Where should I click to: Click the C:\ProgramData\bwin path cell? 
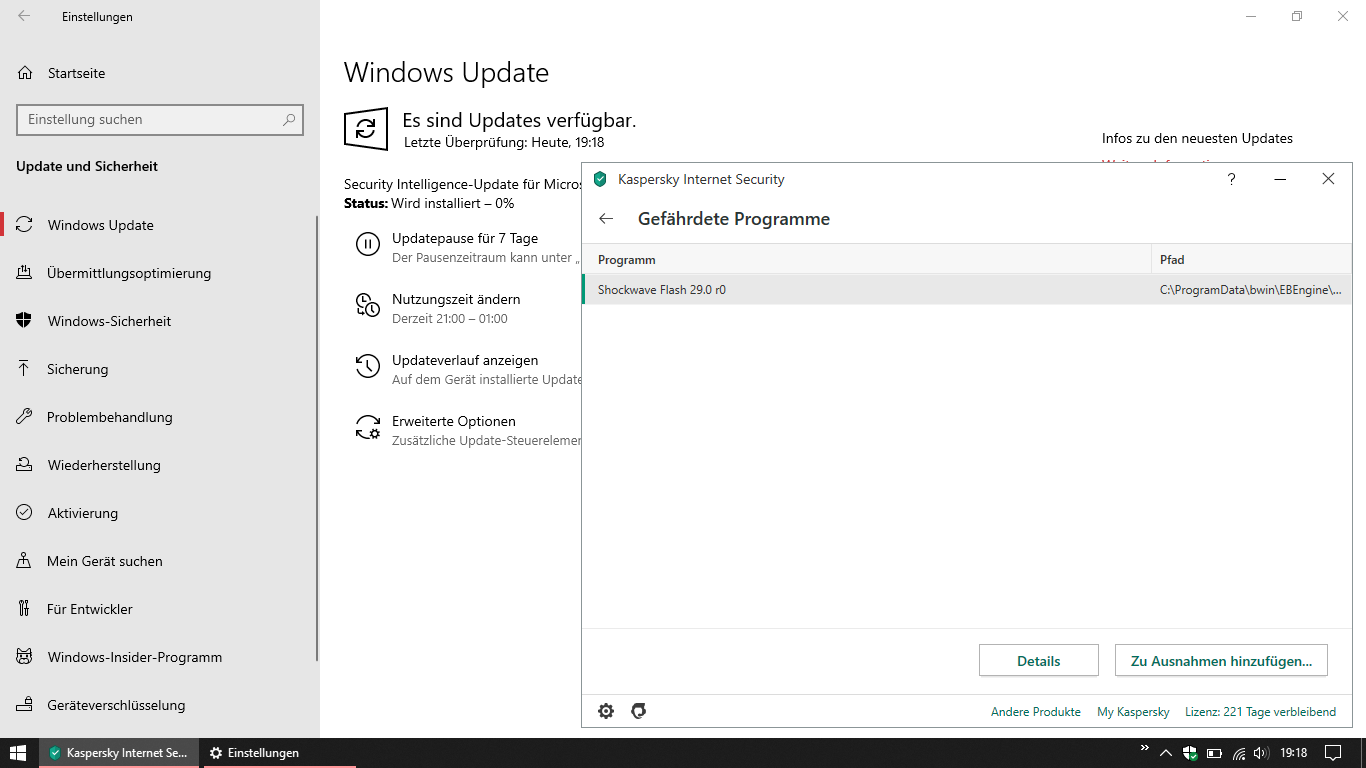point(1250,290)
